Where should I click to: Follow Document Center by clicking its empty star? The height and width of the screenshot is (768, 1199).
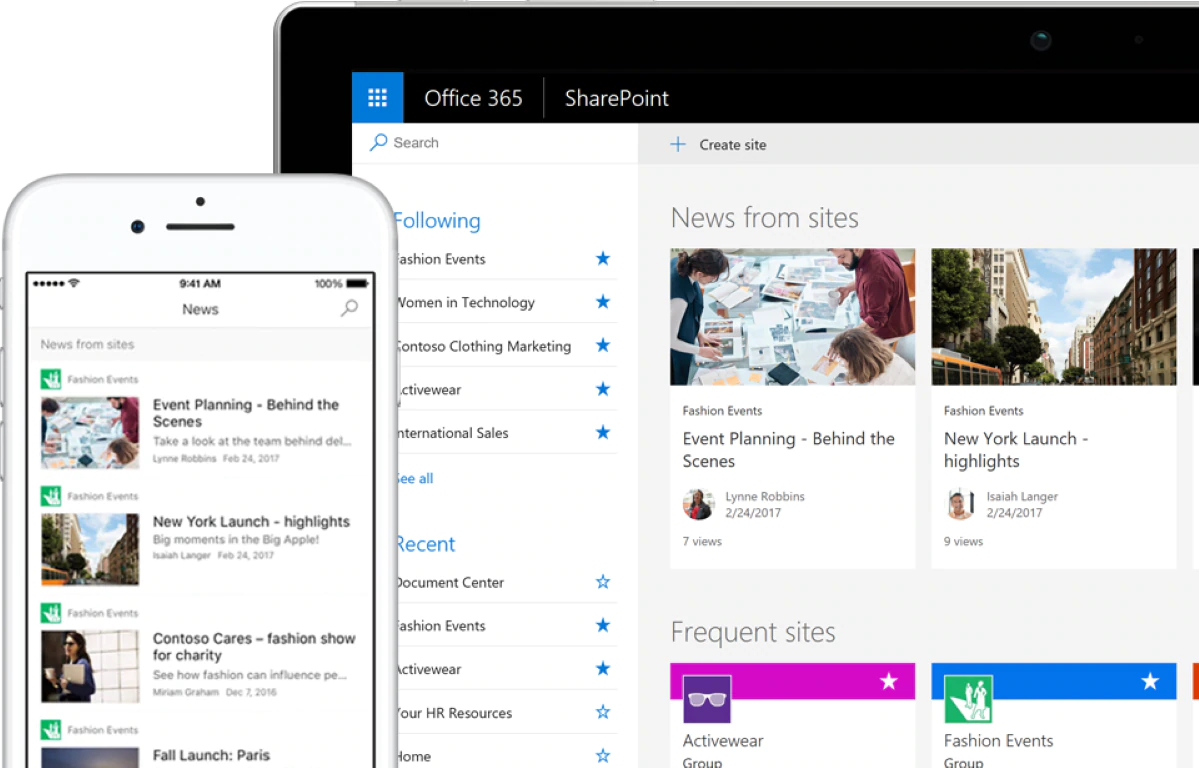click(602, 581)
